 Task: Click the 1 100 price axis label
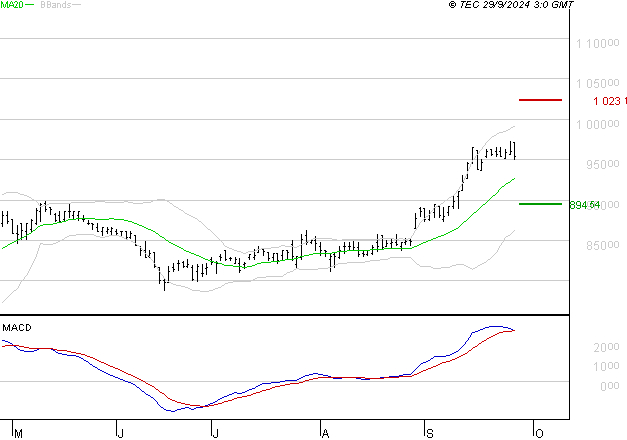(x=597, y=43)
